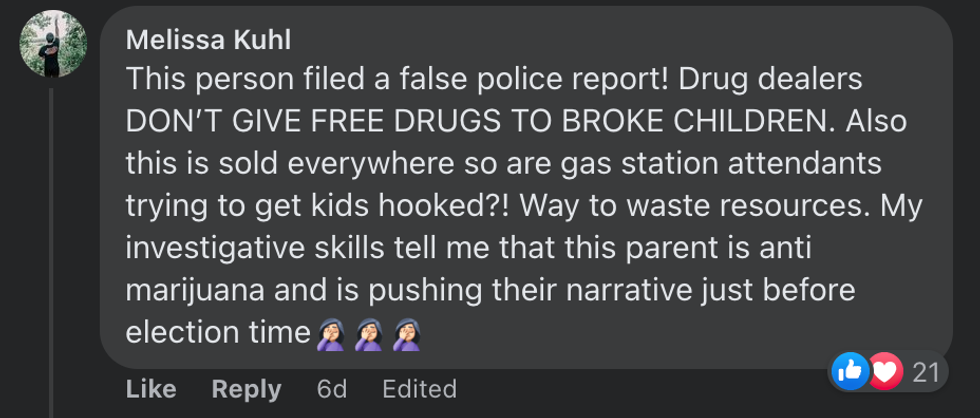The height and width of the screenshot is (418, 980).
Task: Open the 6d timestamp link
Action: click(x=332, y=389)
